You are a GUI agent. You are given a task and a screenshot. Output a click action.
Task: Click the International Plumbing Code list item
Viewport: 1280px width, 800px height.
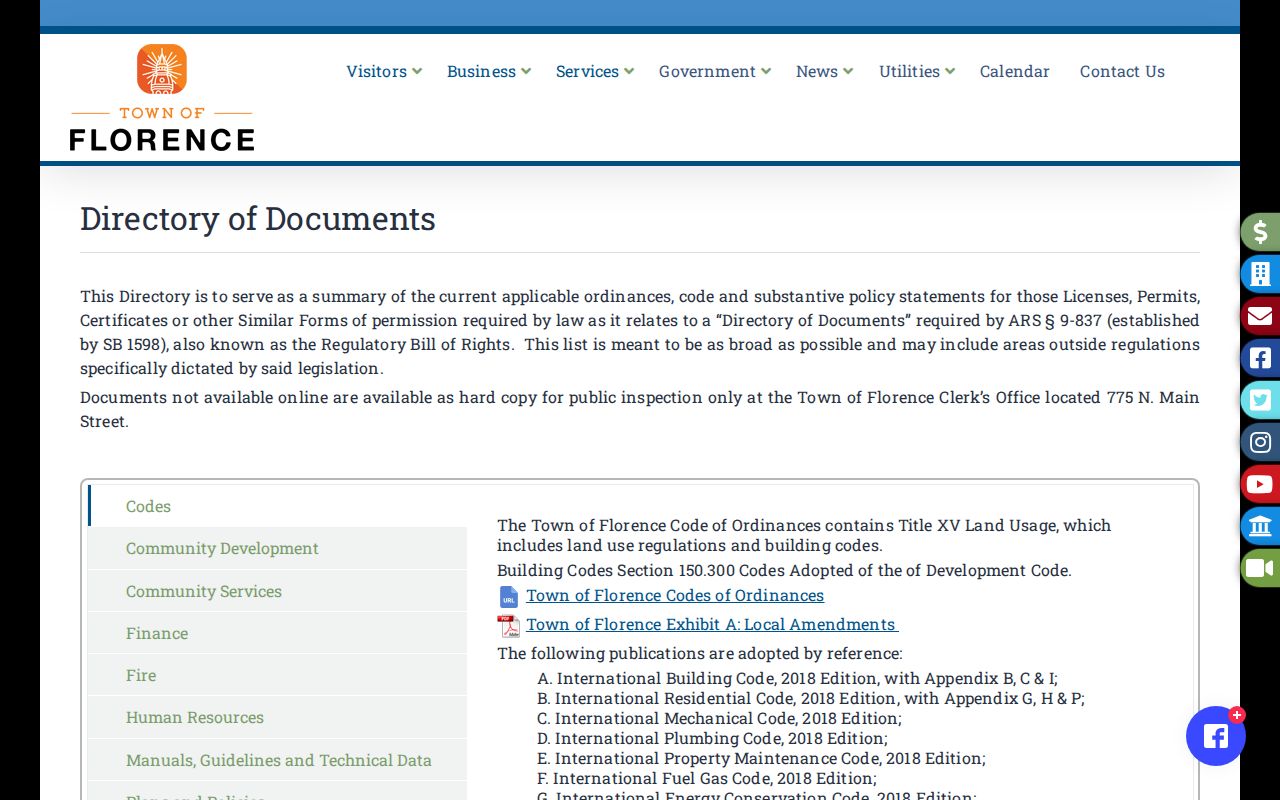(712, 738)
